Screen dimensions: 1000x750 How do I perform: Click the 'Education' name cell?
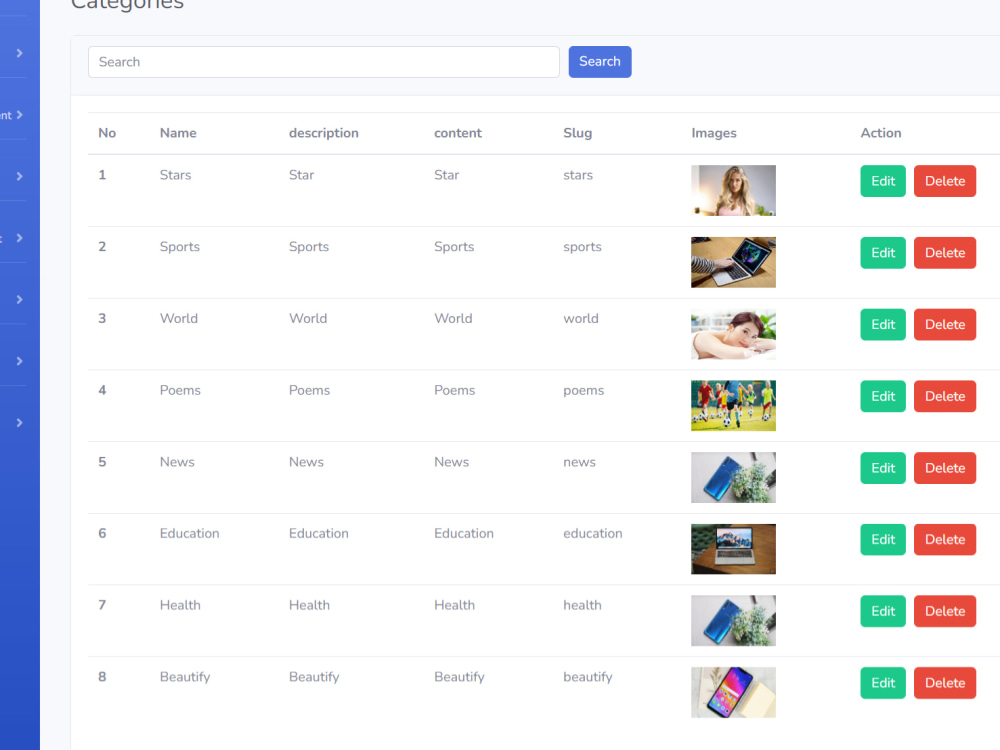coord(189,533)
